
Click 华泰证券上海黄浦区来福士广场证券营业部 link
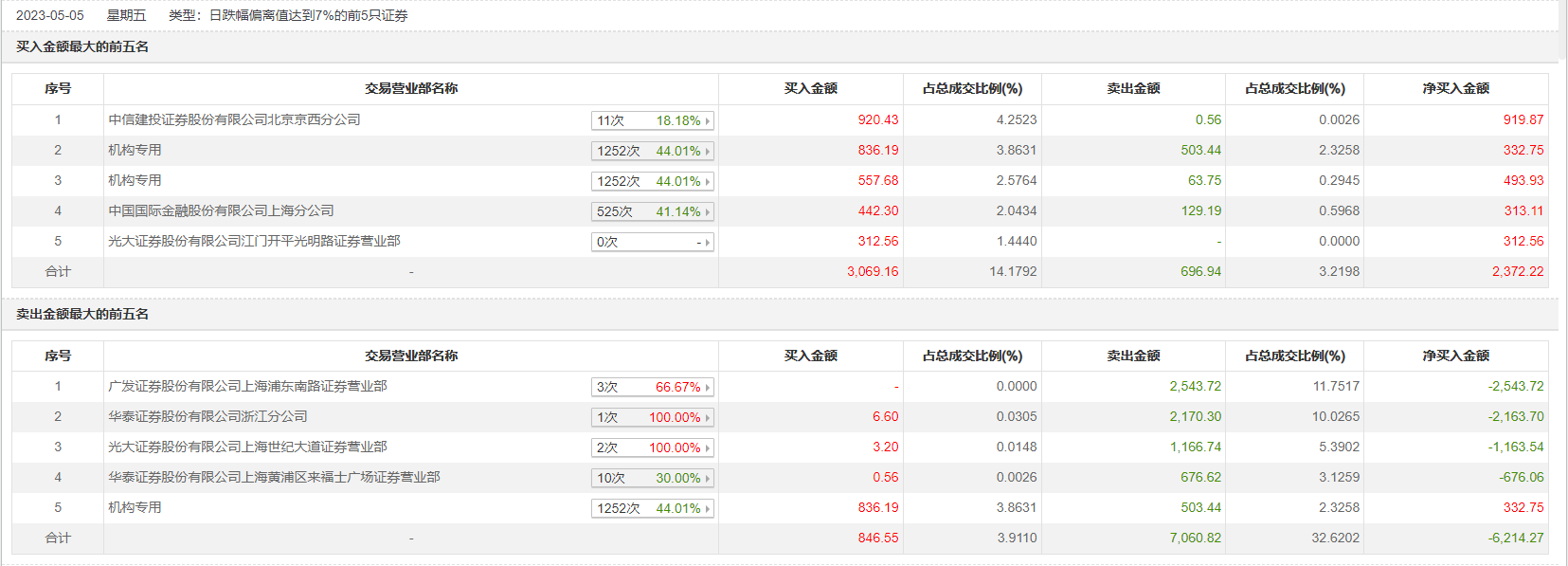274,478
